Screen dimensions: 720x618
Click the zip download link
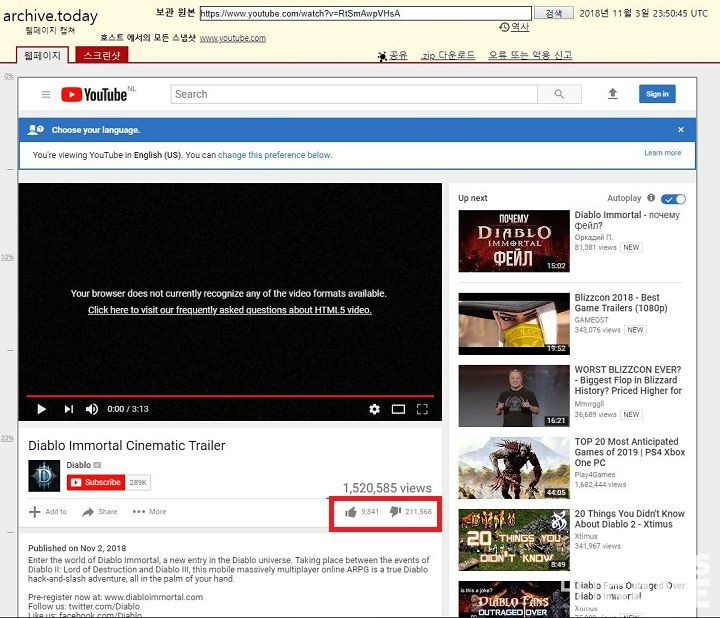448,56
